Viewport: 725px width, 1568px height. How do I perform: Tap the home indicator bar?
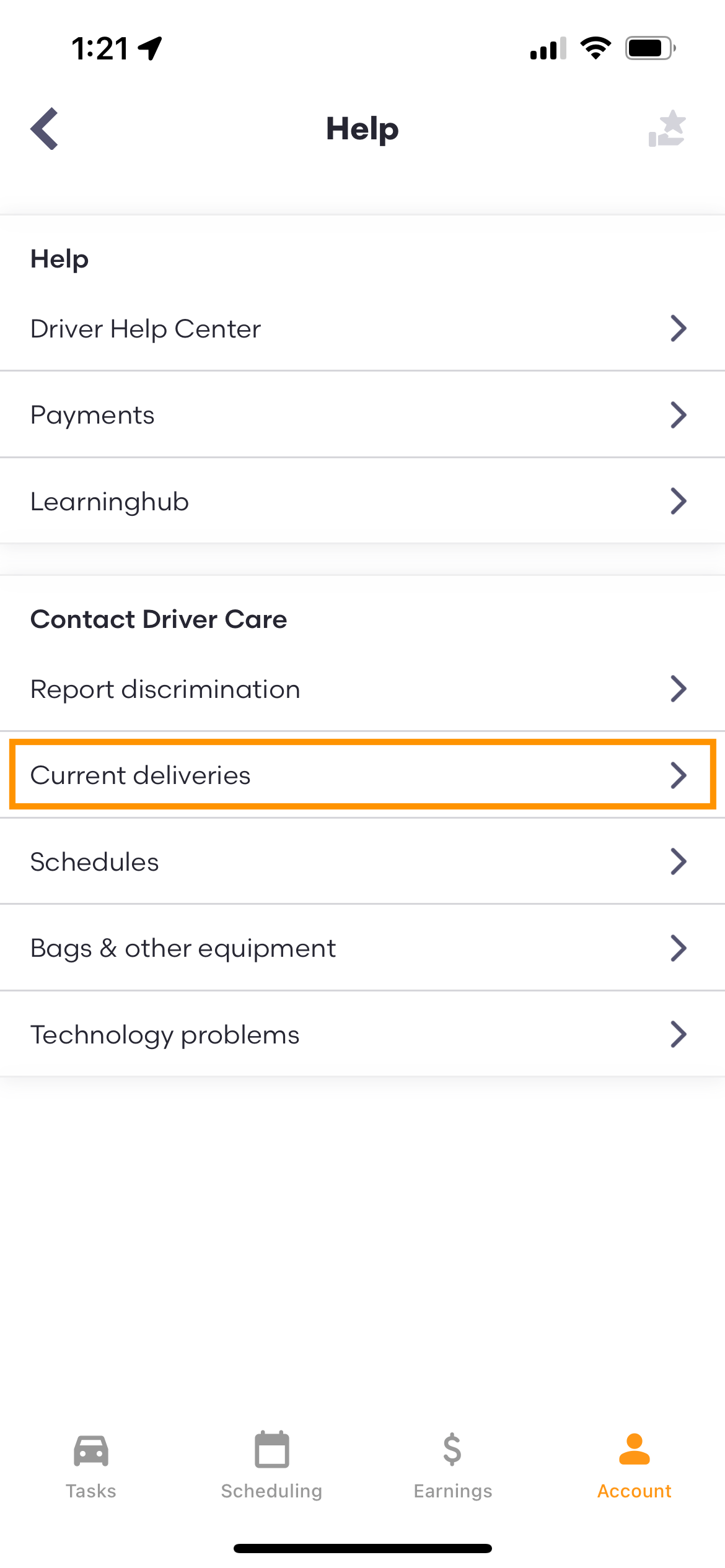tap(362, 1548)
